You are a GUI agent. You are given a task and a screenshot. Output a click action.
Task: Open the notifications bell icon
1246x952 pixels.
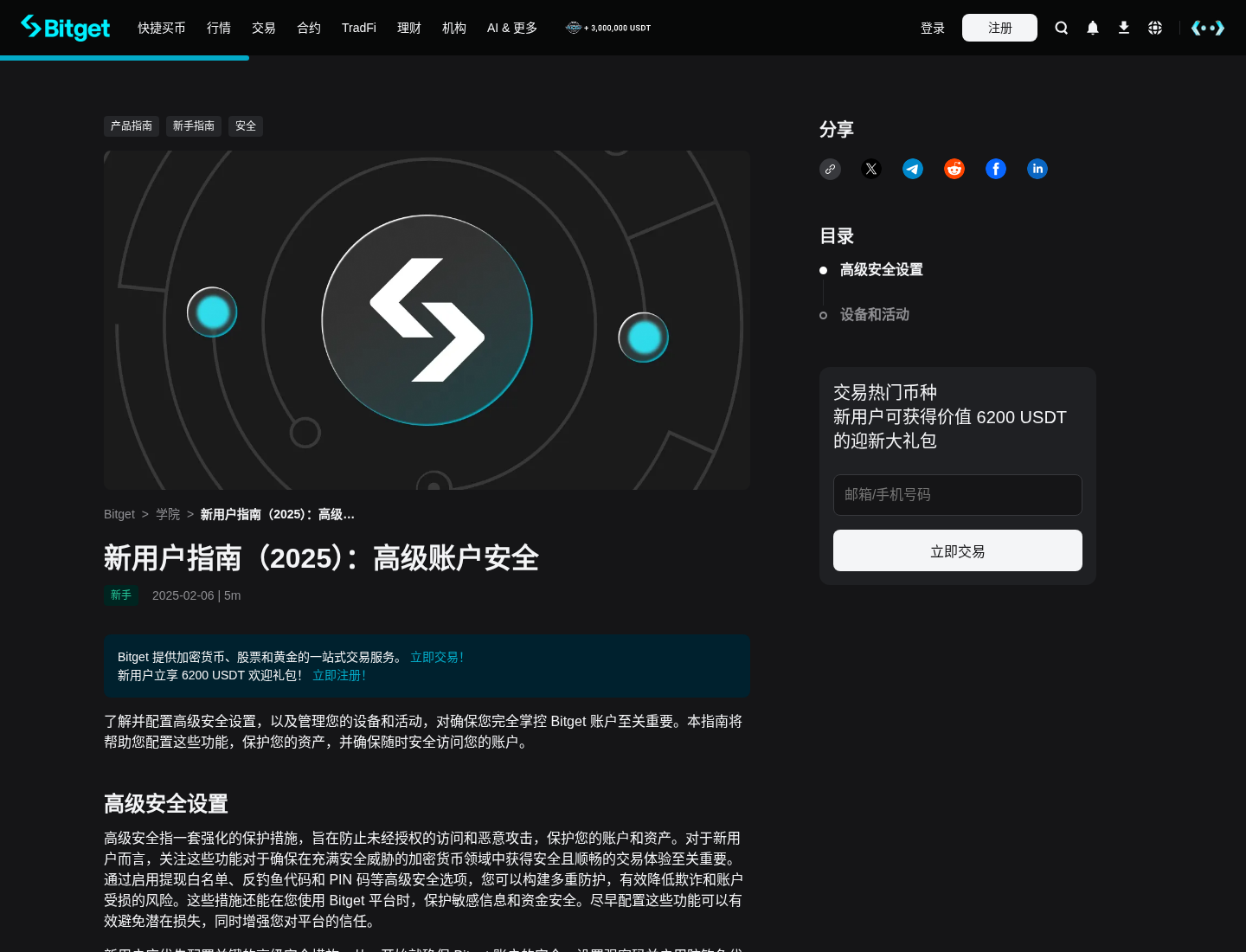[x=1093, y=28]
